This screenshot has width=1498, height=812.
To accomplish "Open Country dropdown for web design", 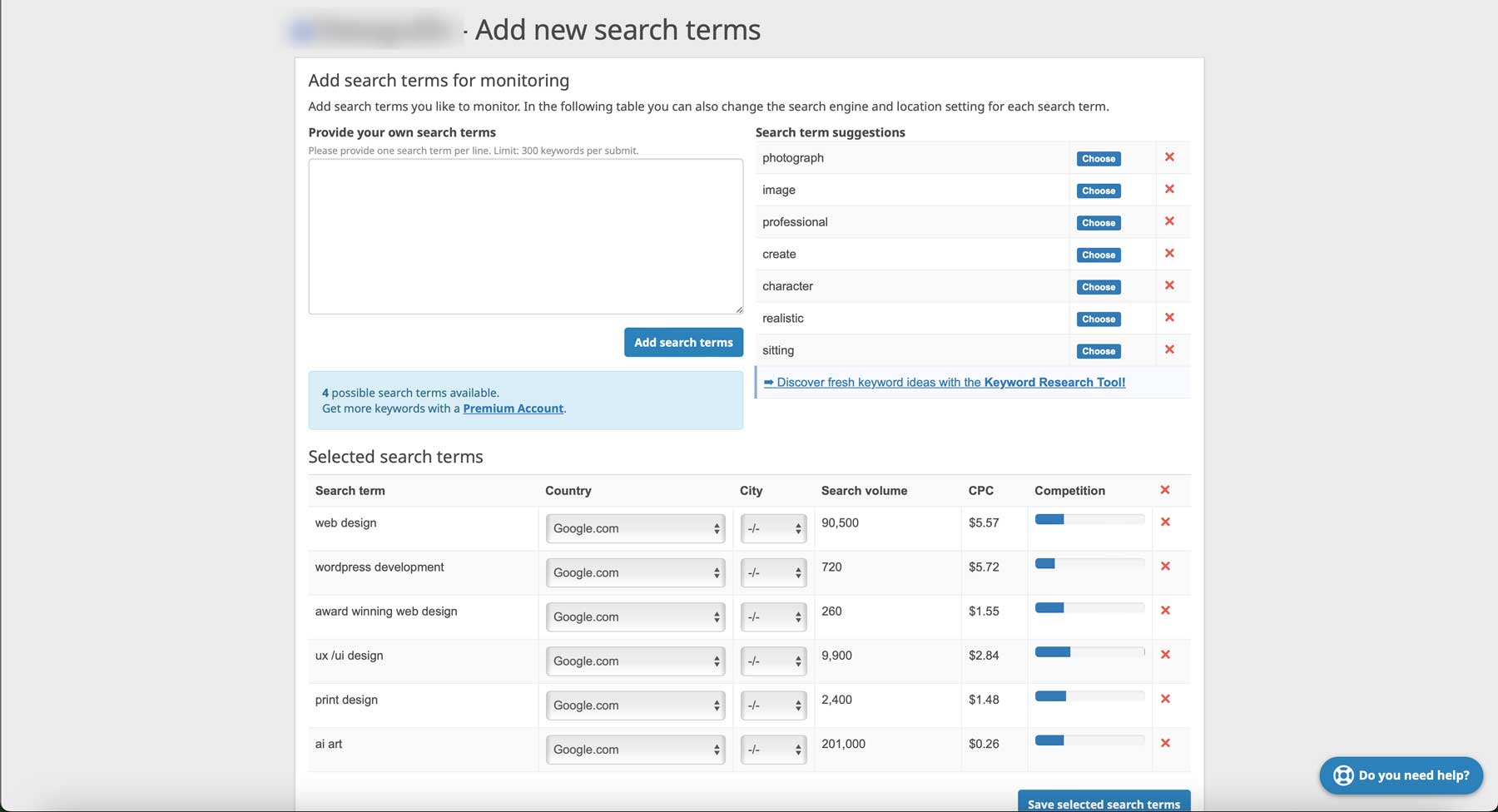I will (635, 527).
